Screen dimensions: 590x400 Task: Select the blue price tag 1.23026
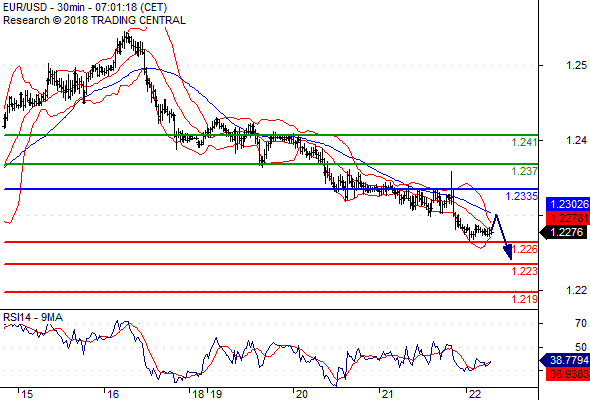point(568,204)
